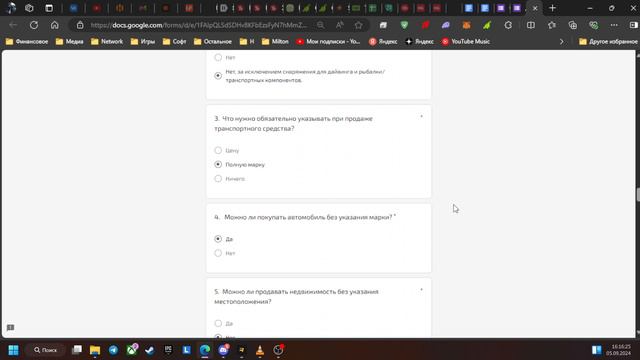Expand the "Milton" bookmarks folder
Image resolution: width=640 pixels, height=360 pixels.
[x=275, y=41]
